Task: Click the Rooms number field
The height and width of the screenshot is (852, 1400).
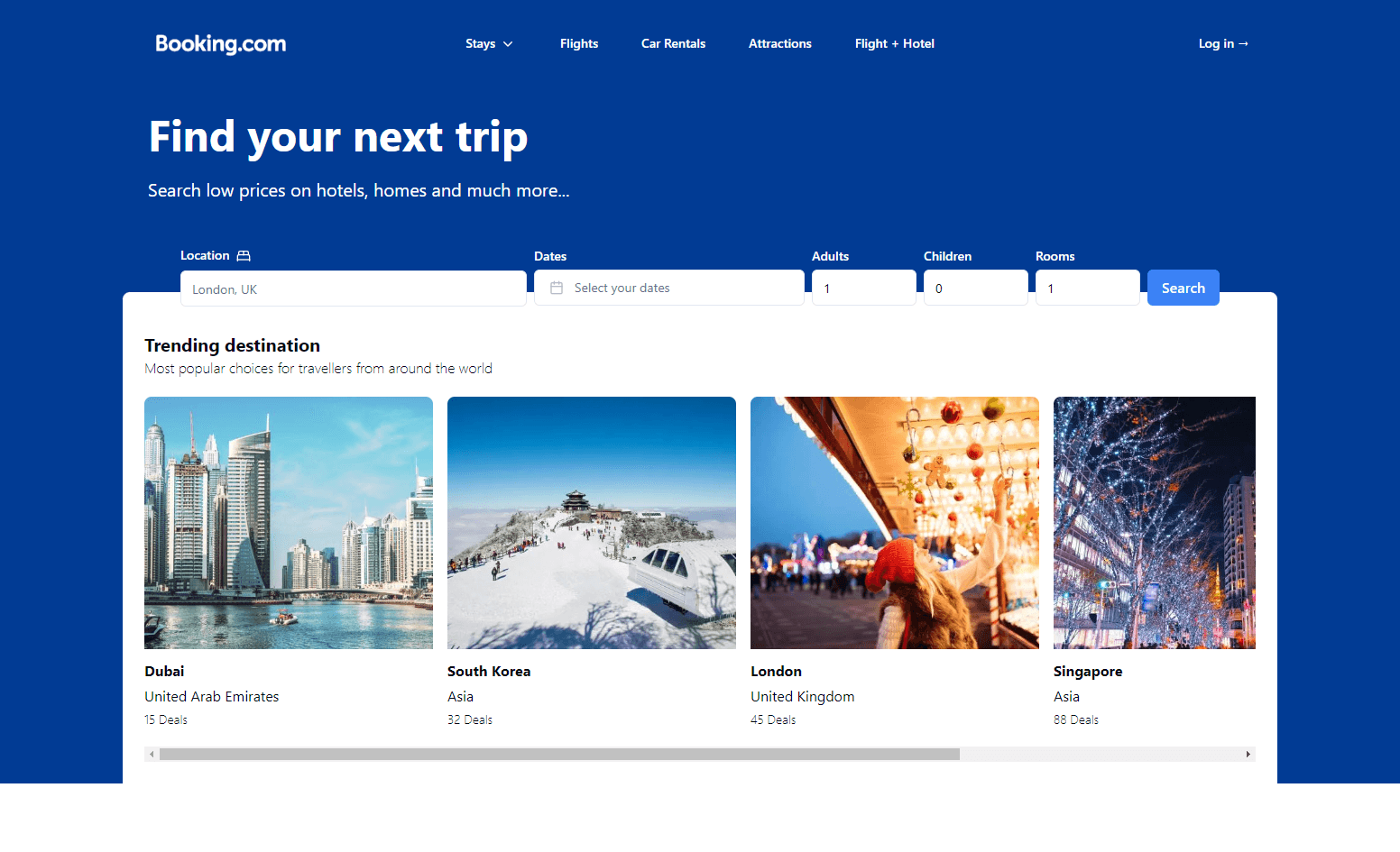Action: [x=1088, y=288]
